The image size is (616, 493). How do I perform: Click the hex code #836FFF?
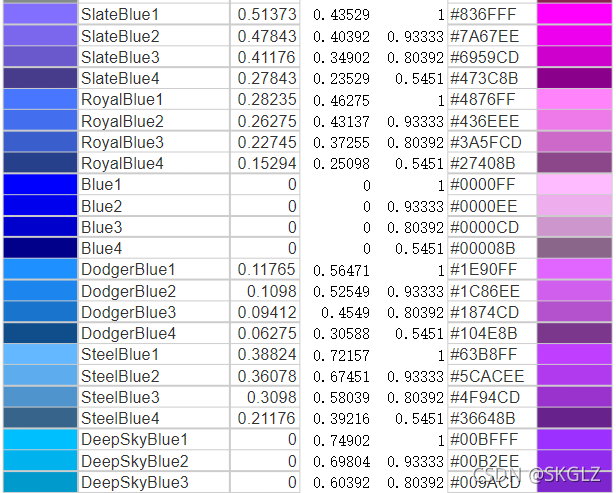tap(483, 15)
